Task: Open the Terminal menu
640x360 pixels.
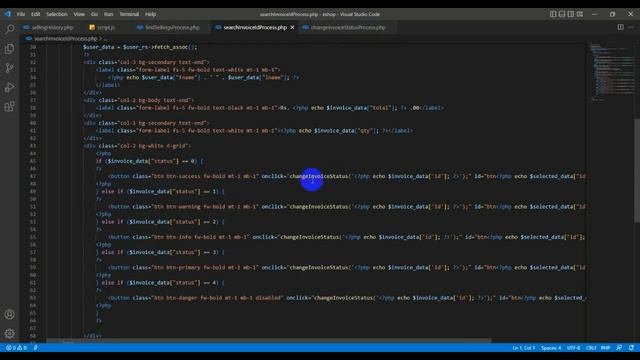Action: pyautogui.click(x=129, y=14)
